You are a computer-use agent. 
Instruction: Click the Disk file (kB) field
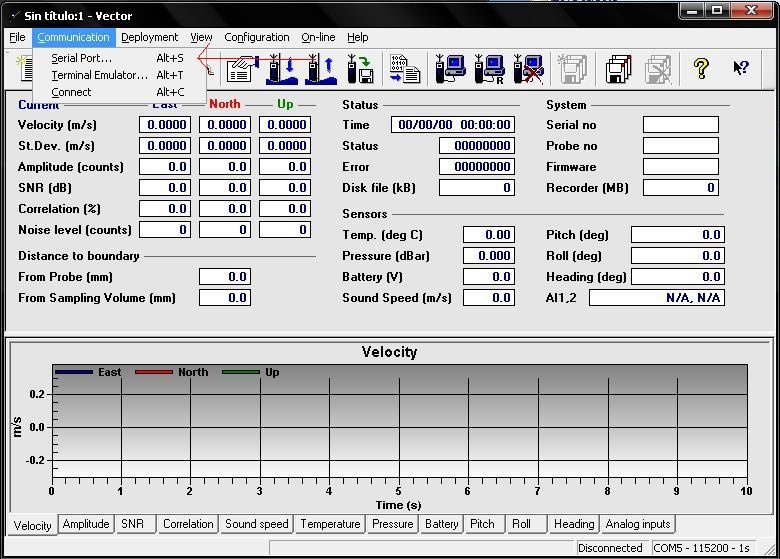(477, 187)
